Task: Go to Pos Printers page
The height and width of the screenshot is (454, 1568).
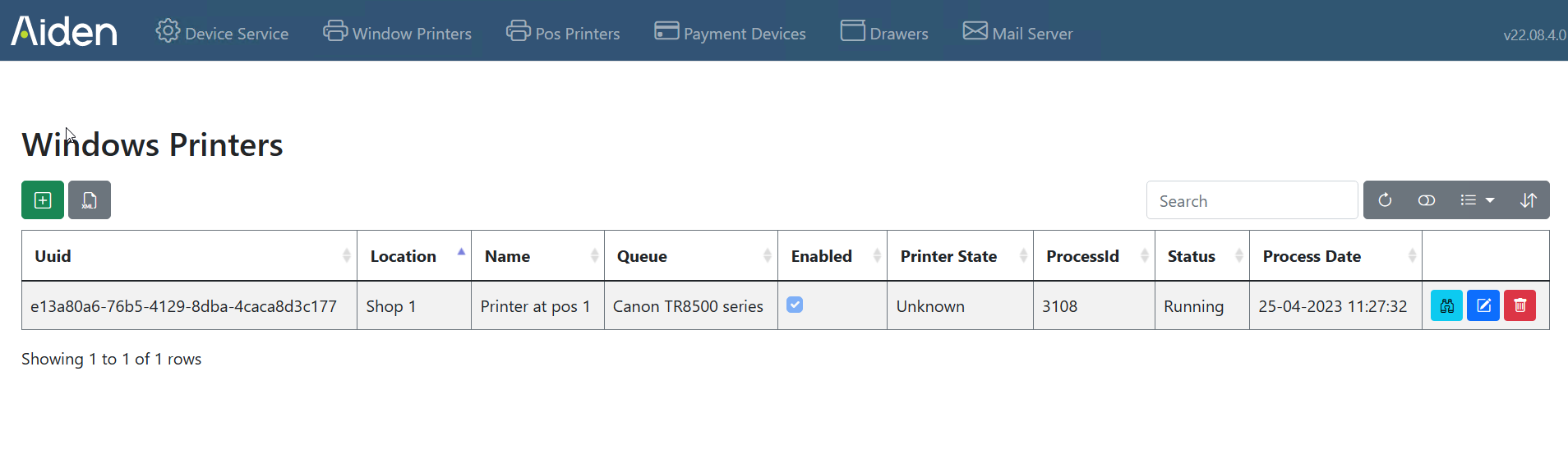Action: 563,33
